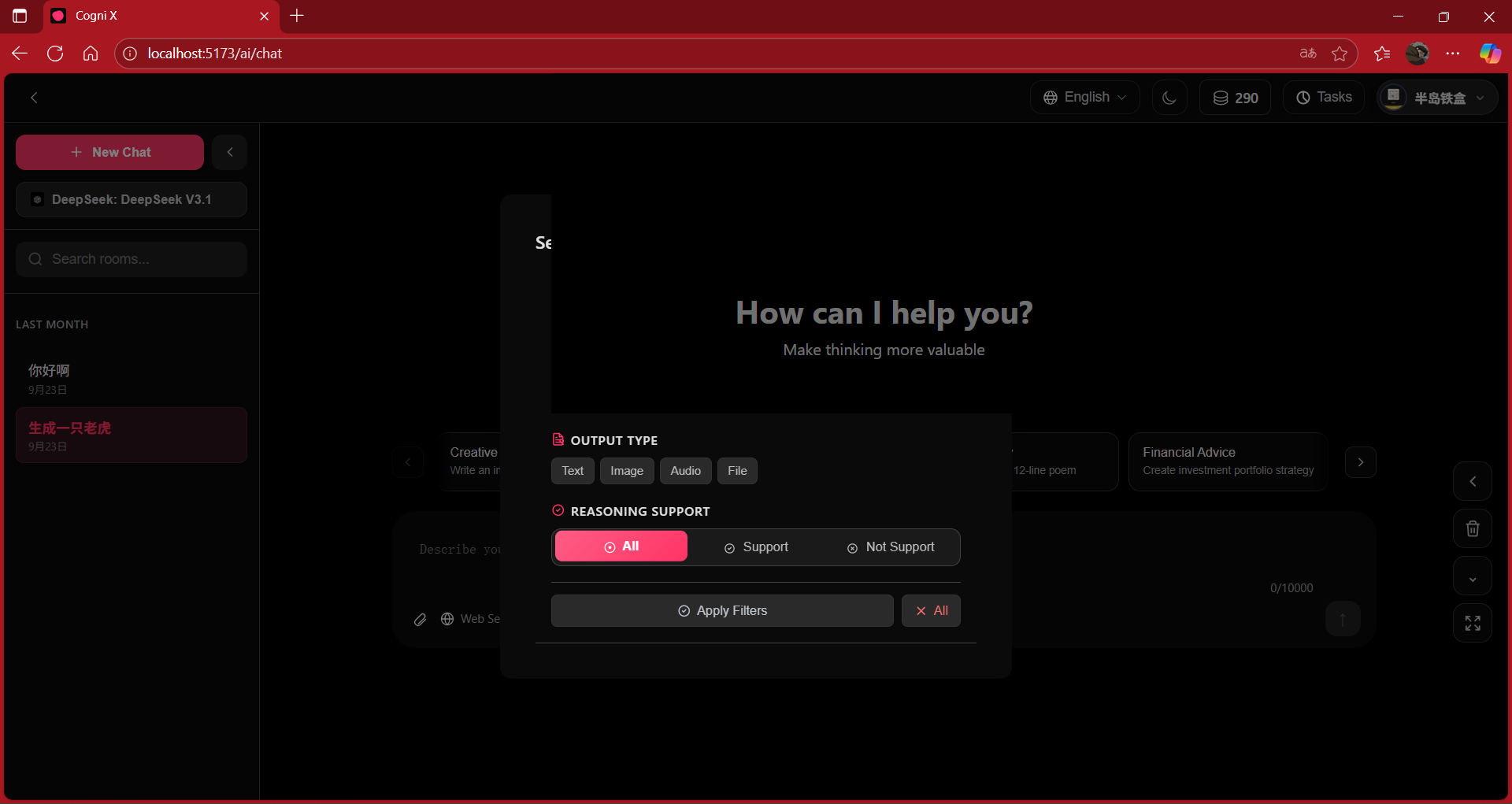The width and height of the screenshot is (1512, 804).
Task: Click the Search rooms input field
Action: pyautogui.click(x=132, y=259)
